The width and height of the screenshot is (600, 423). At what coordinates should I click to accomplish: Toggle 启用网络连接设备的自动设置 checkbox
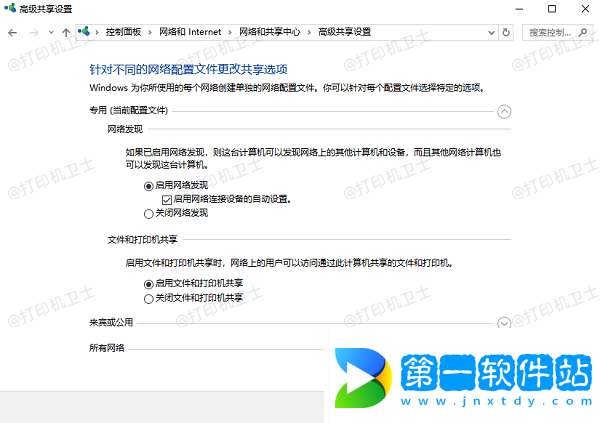point(166,200)
